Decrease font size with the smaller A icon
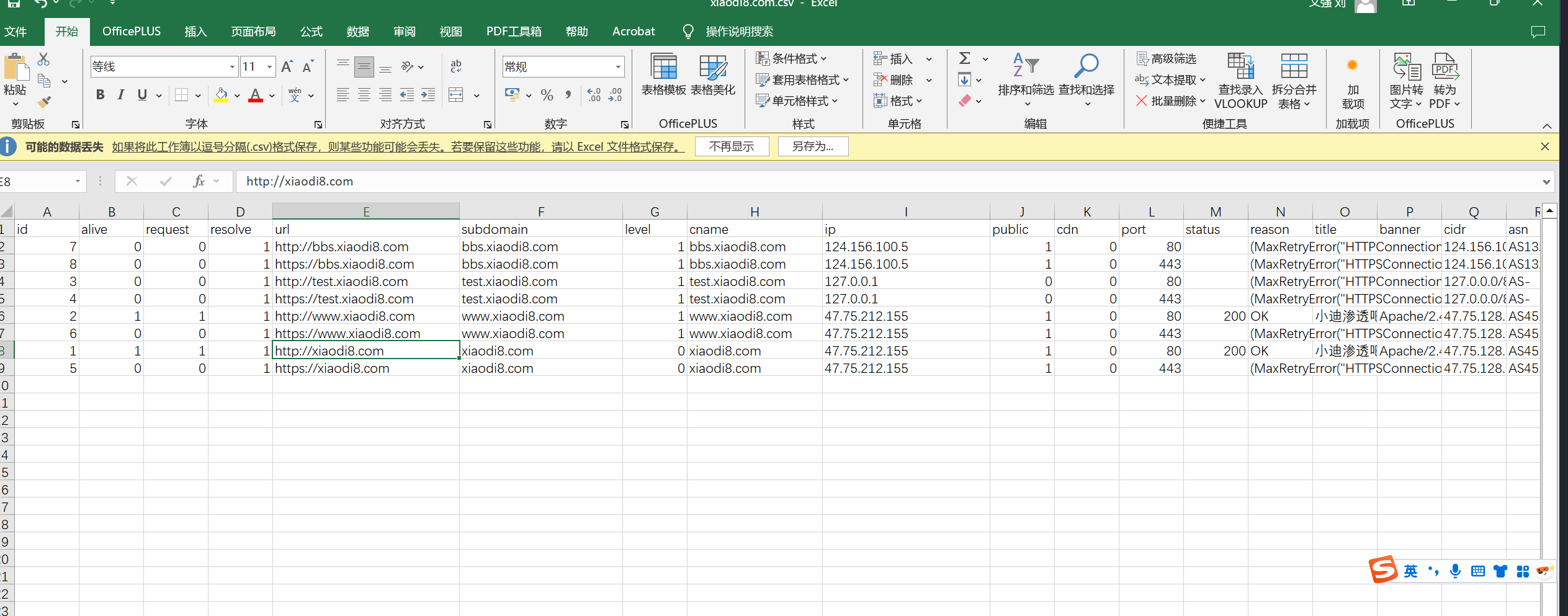This screenshot has height=616, width=1568. (x=308, y=66)
